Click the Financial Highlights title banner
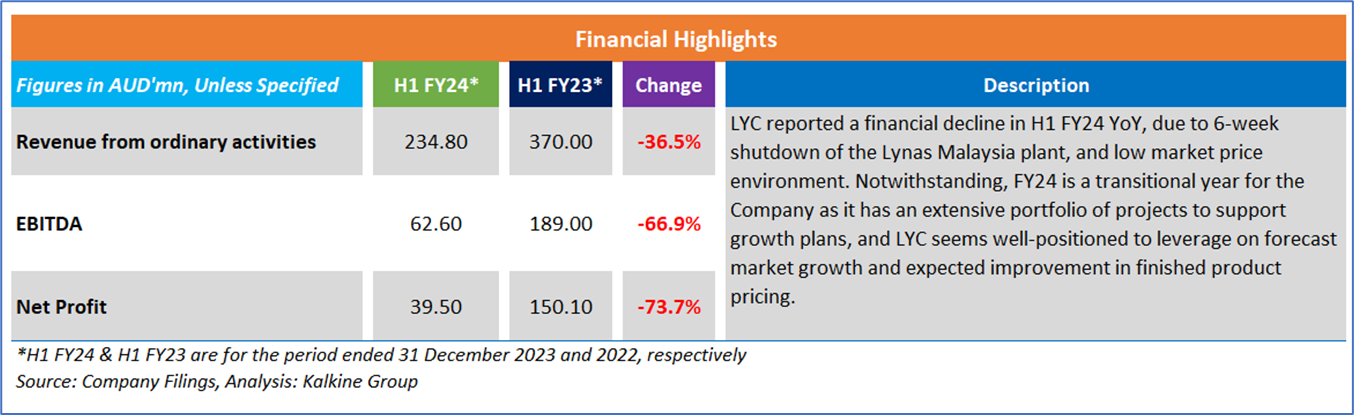The image size is (1354, 415). click(x=676, y=40)
